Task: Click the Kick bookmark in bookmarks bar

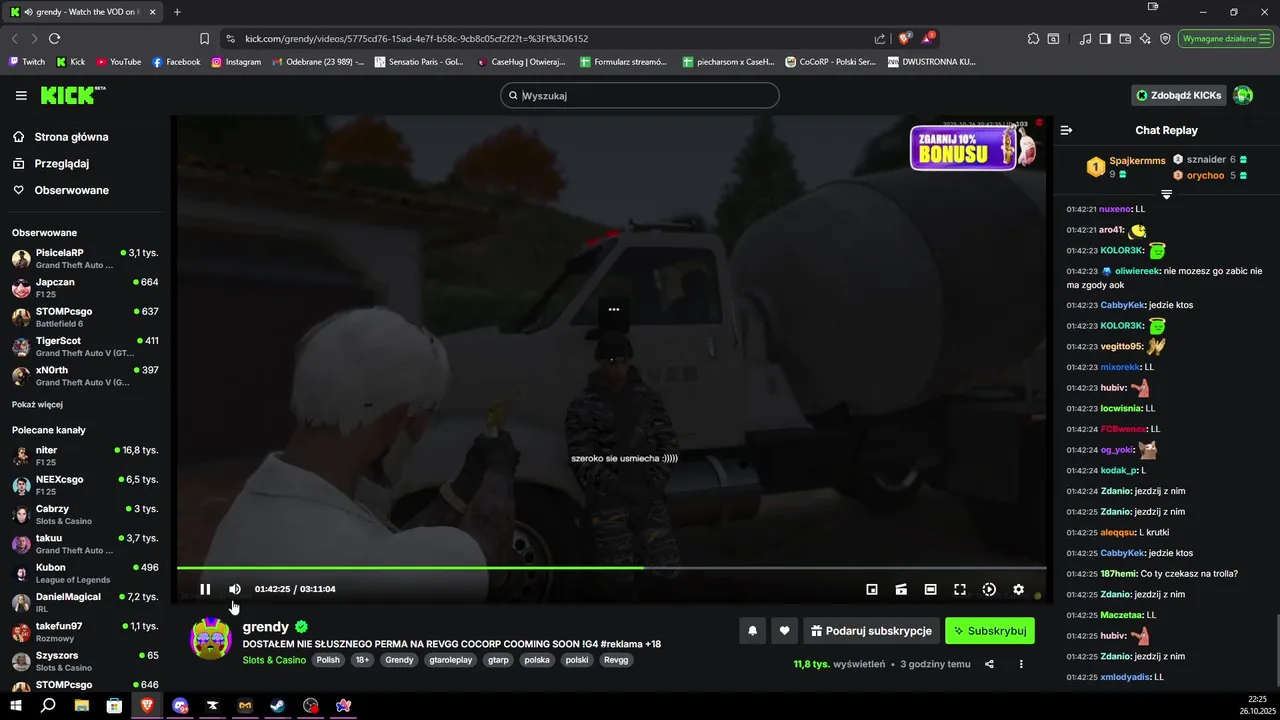Action: pyautogui.click(x=70, y=62)
